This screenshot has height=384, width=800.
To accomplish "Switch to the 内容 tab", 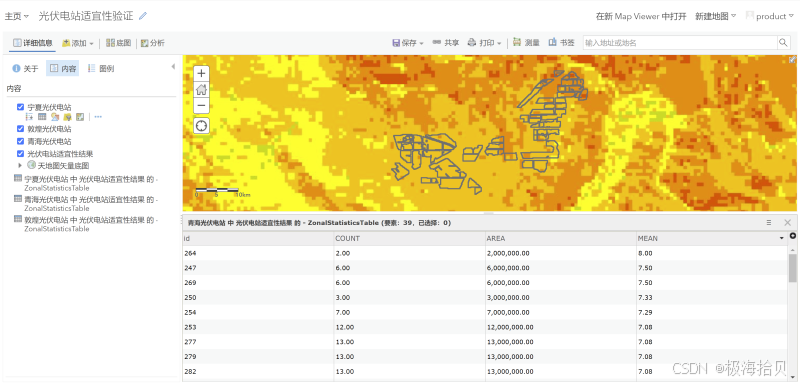I will (63, 68).
